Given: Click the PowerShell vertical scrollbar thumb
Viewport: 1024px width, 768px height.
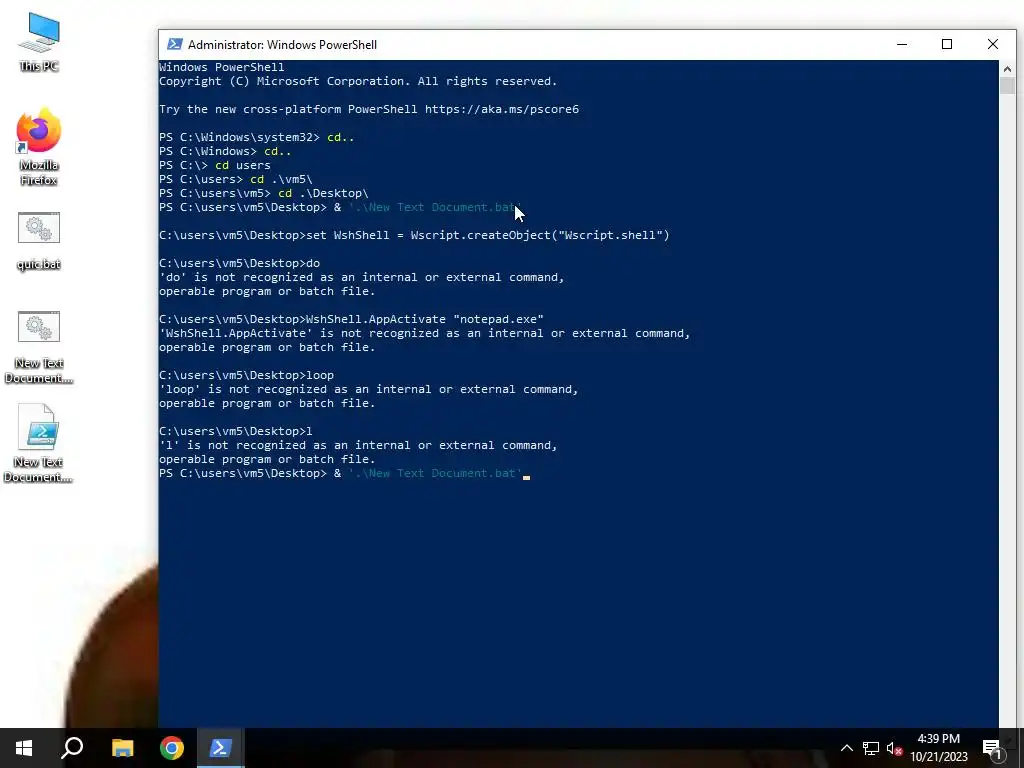Looking at the screenshot, I should [1006, 86].
